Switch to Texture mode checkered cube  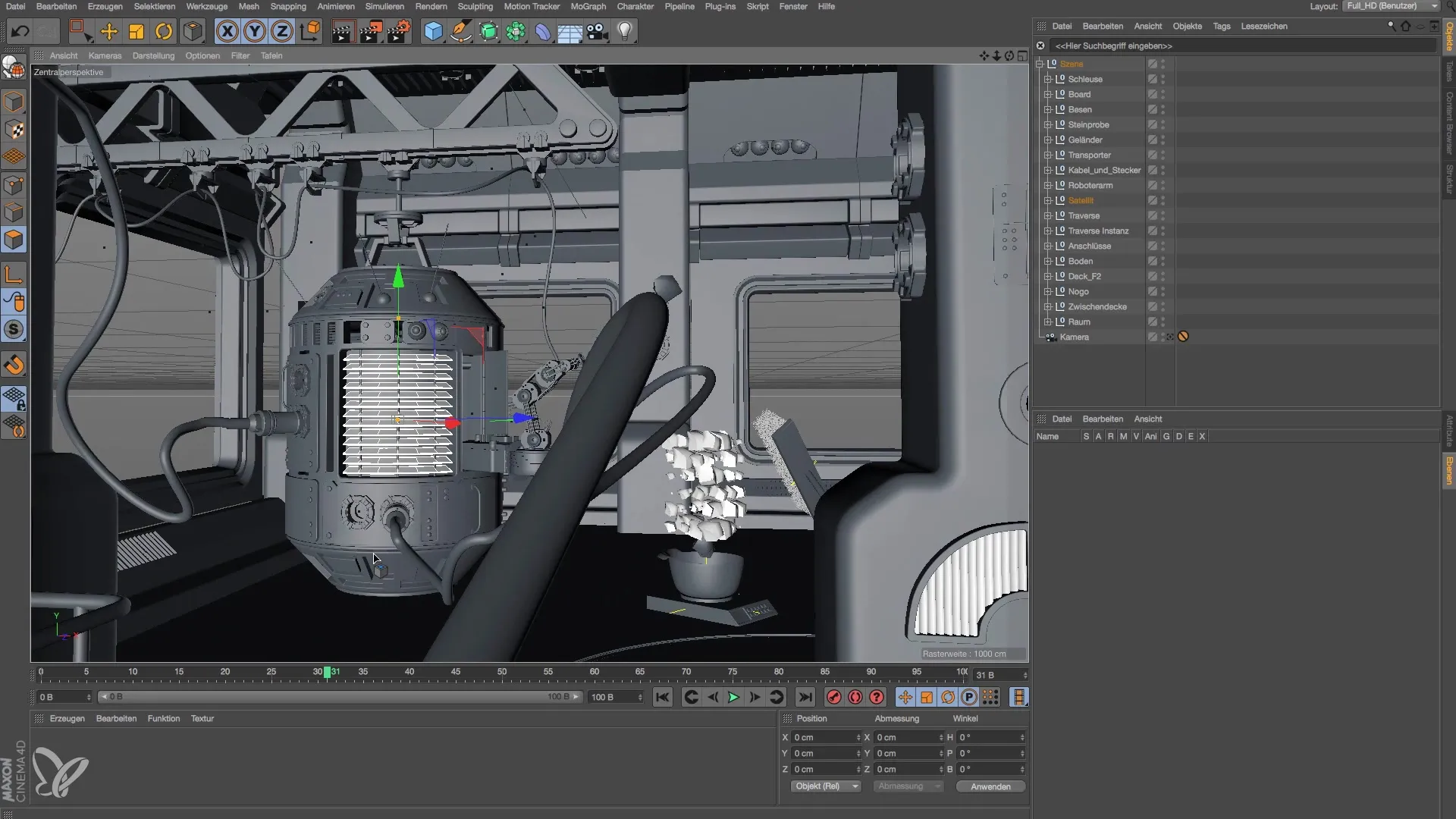(x=14, y=130)
